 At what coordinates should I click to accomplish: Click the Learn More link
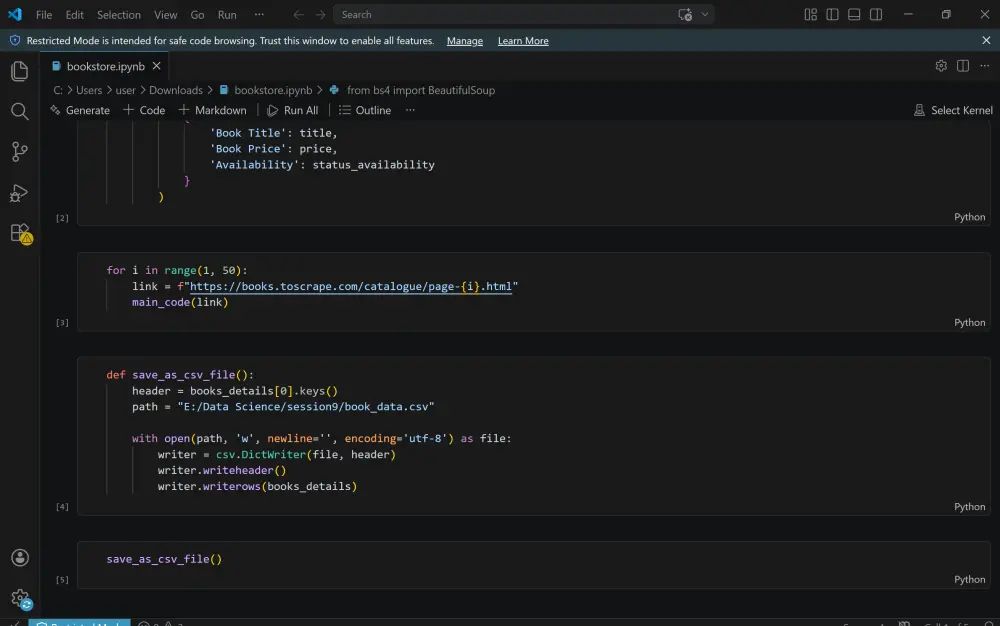pyautogui.click(x=523, y=41)
